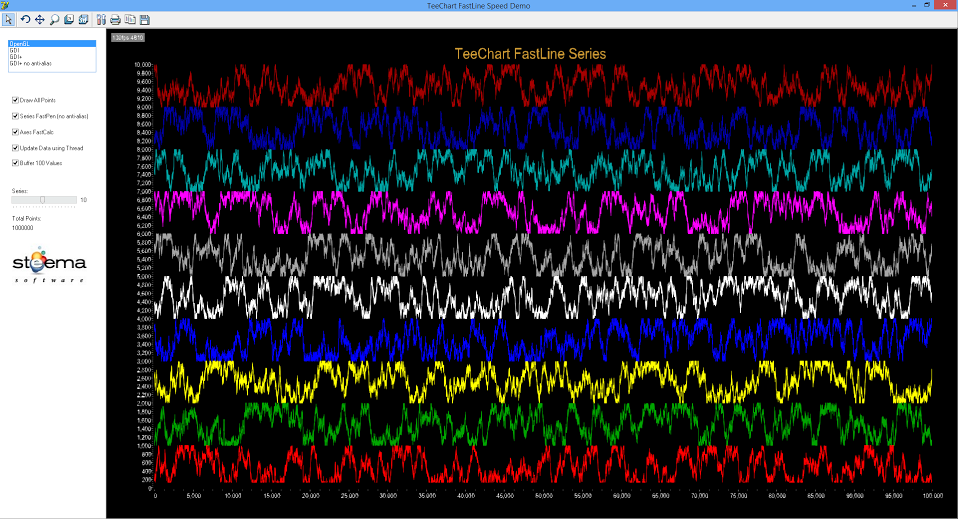Toggle Axes FastCalc checkbox
This screenshot has height=519, width=958.
pyautogui.click(x=15, y=132)
